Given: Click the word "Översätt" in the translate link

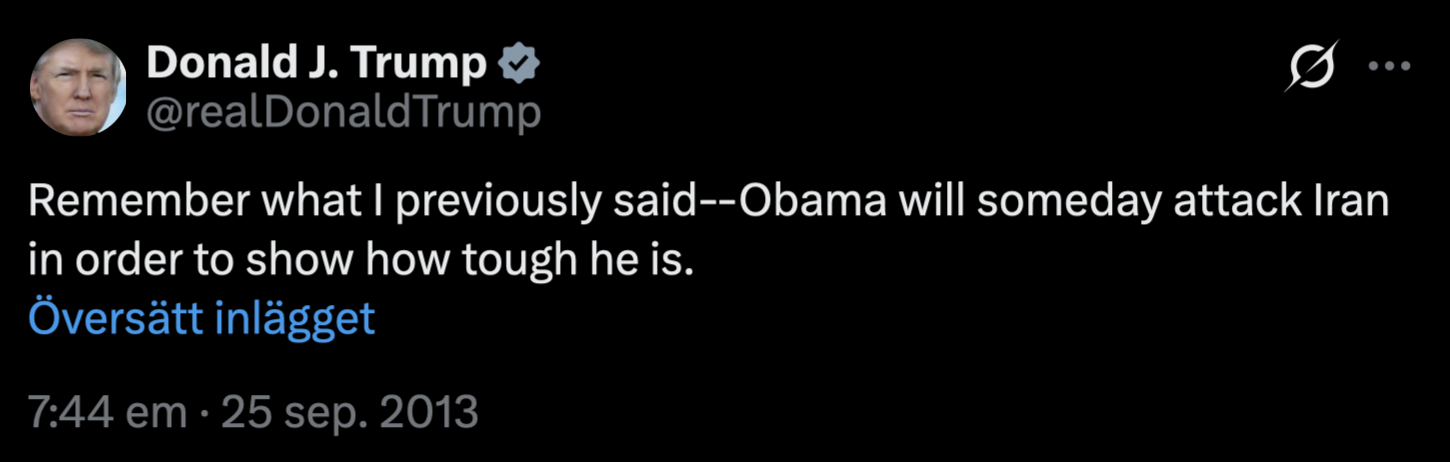Looking at the screenshot, I should pyautogui.click(x=112, y=318).
